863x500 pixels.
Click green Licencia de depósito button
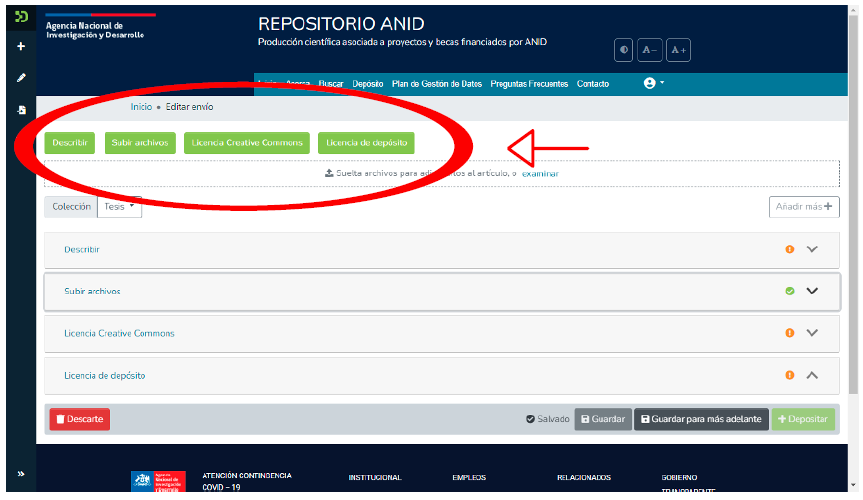367,143
